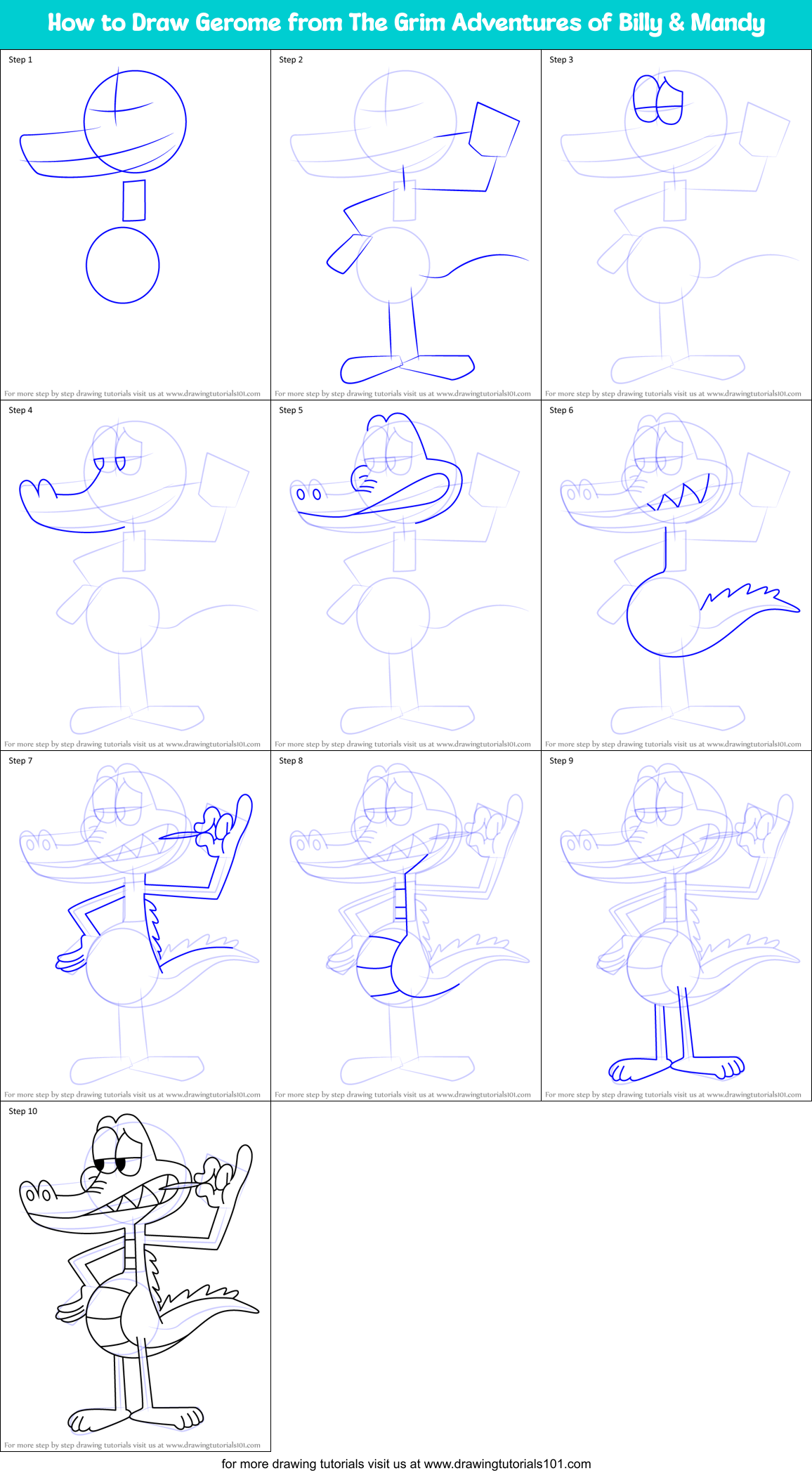Click the Step 3 drawing thumbnail
Viewport: 812px width, 1473px height.
(676, 225)
